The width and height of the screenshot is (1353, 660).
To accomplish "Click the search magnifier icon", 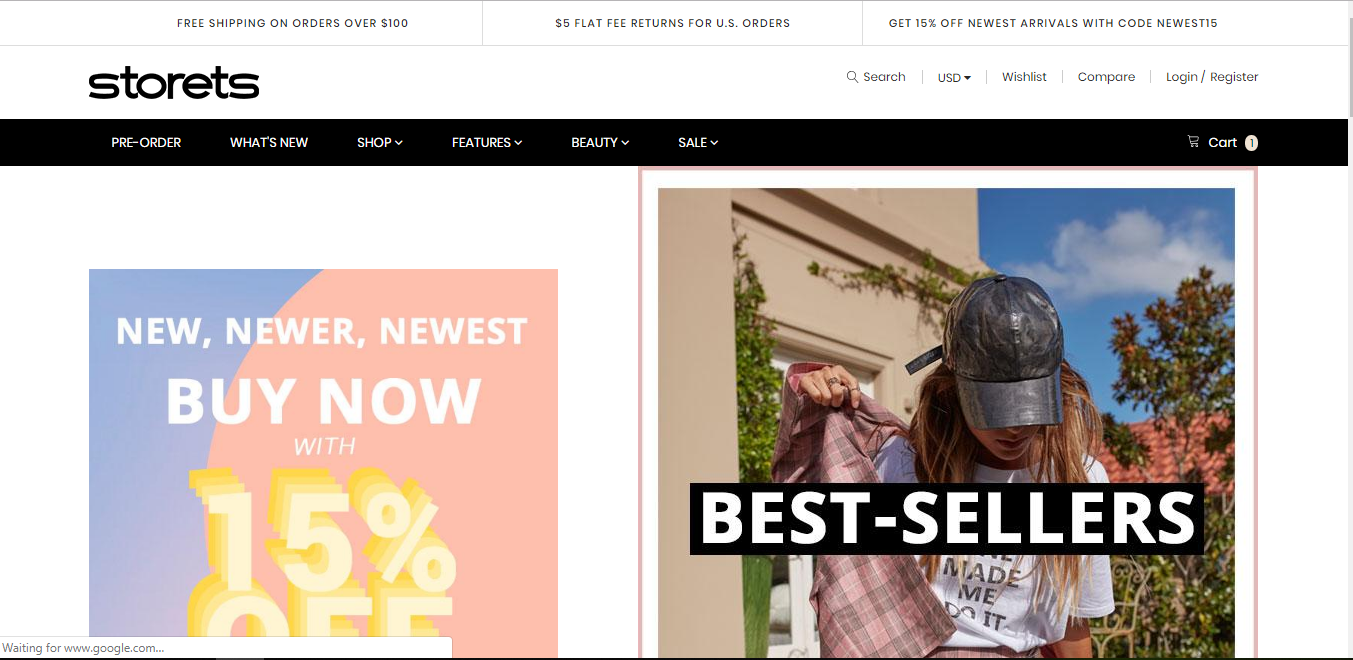I will [x=852, y=77].
